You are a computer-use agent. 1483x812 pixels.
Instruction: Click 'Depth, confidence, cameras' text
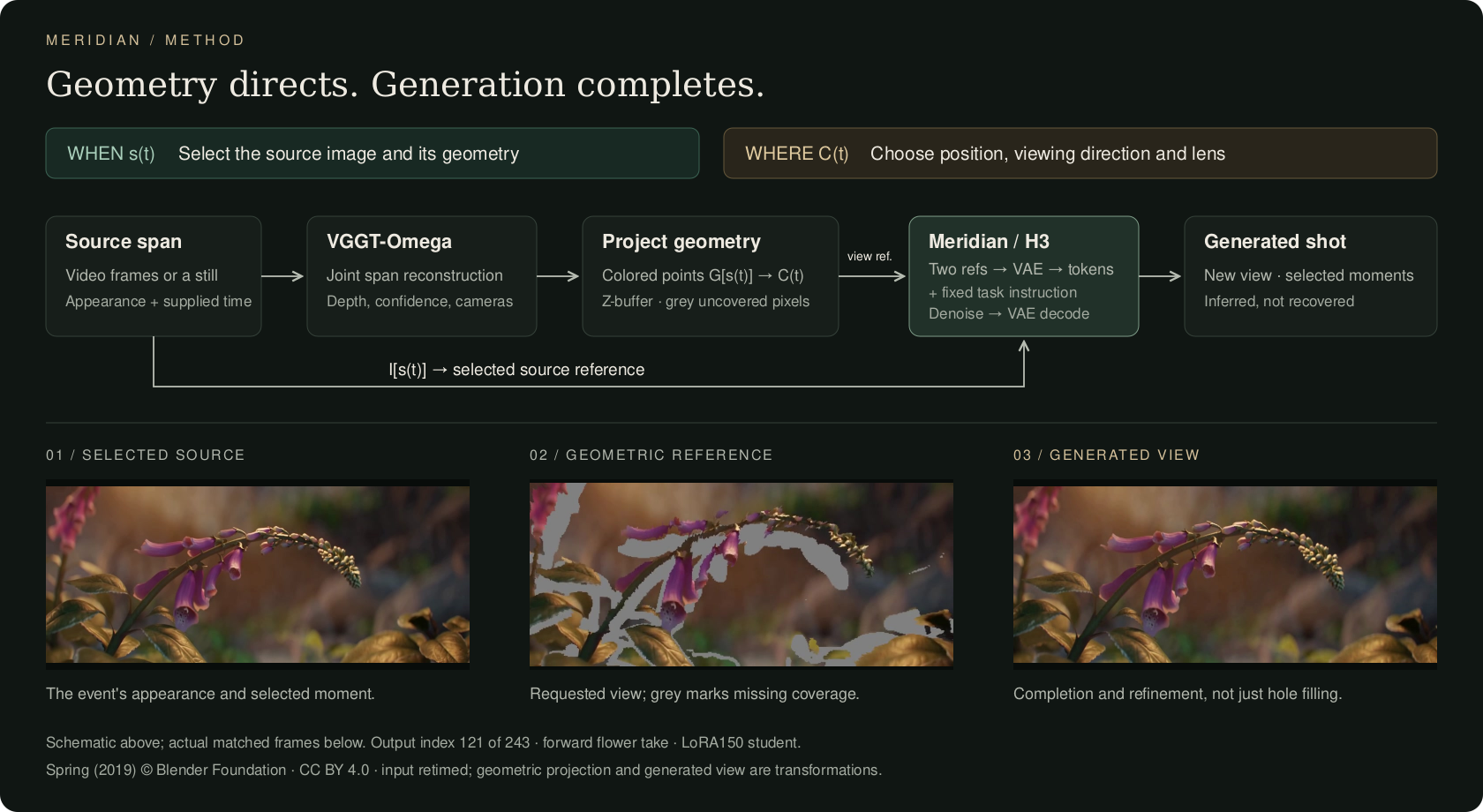pyautogui.click(x=419, y=301)
